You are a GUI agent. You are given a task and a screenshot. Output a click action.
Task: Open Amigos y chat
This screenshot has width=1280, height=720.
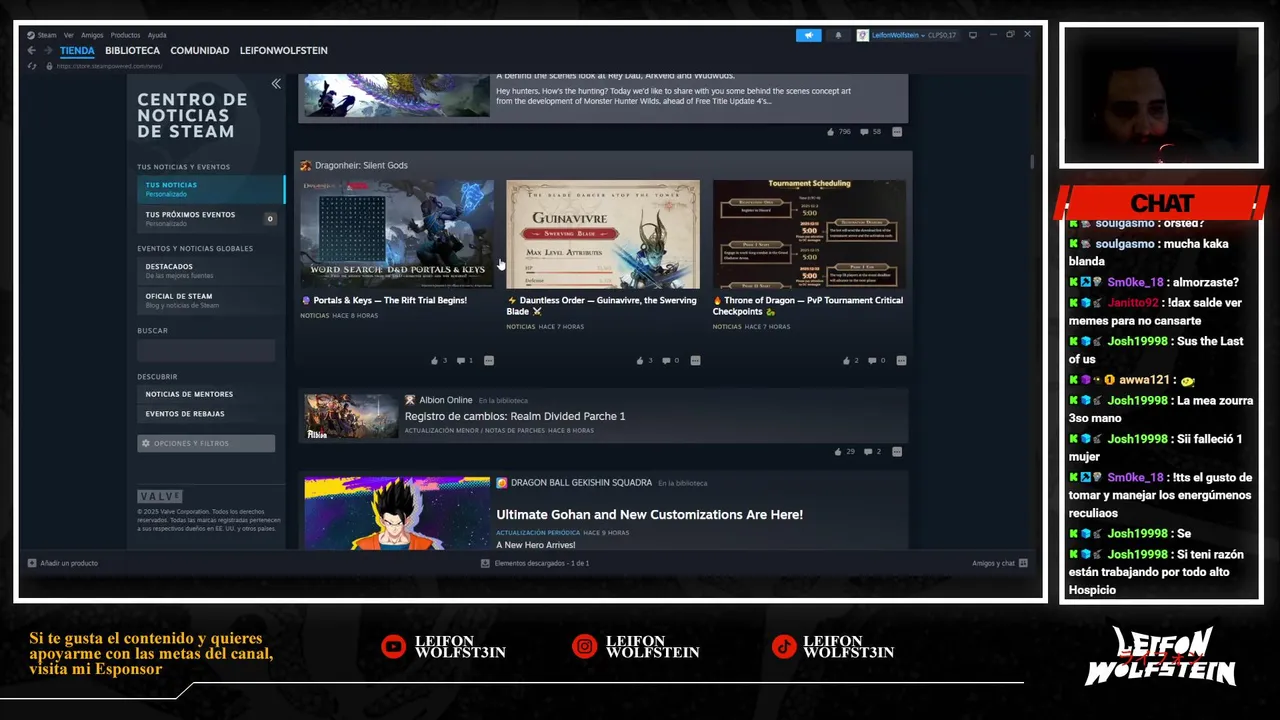1000,563
